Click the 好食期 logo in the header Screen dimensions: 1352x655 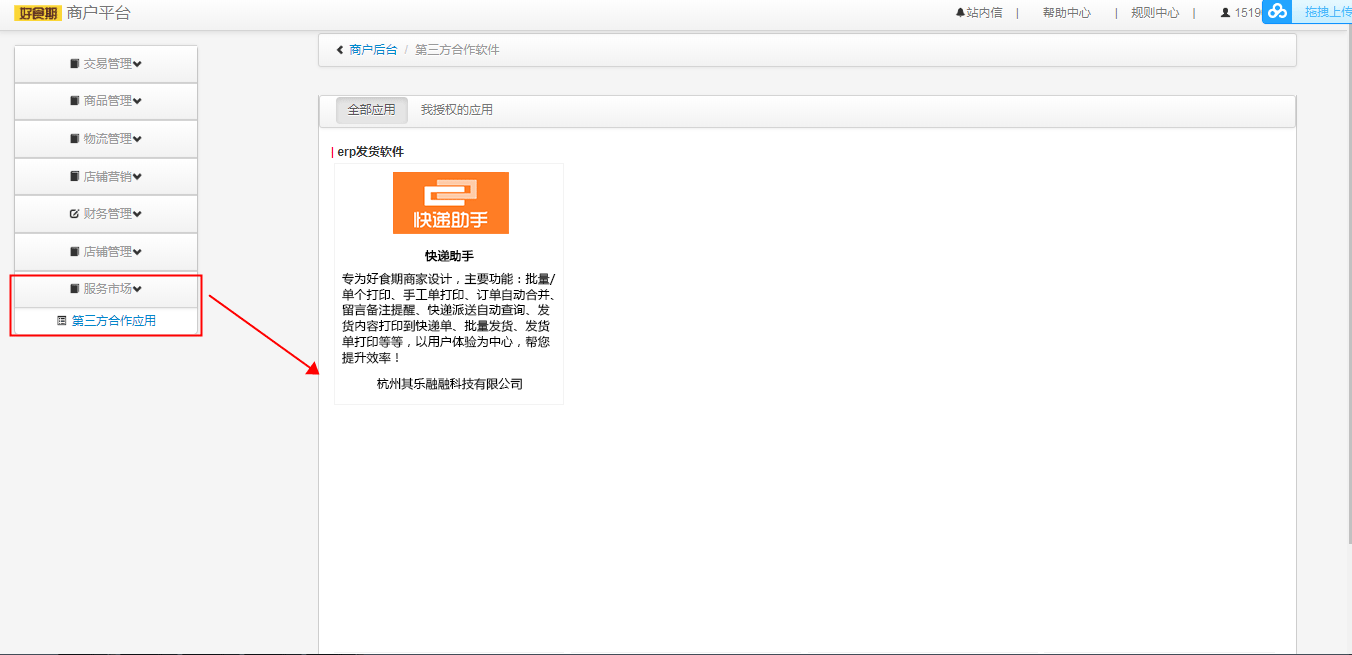click(x=36, y=14)
